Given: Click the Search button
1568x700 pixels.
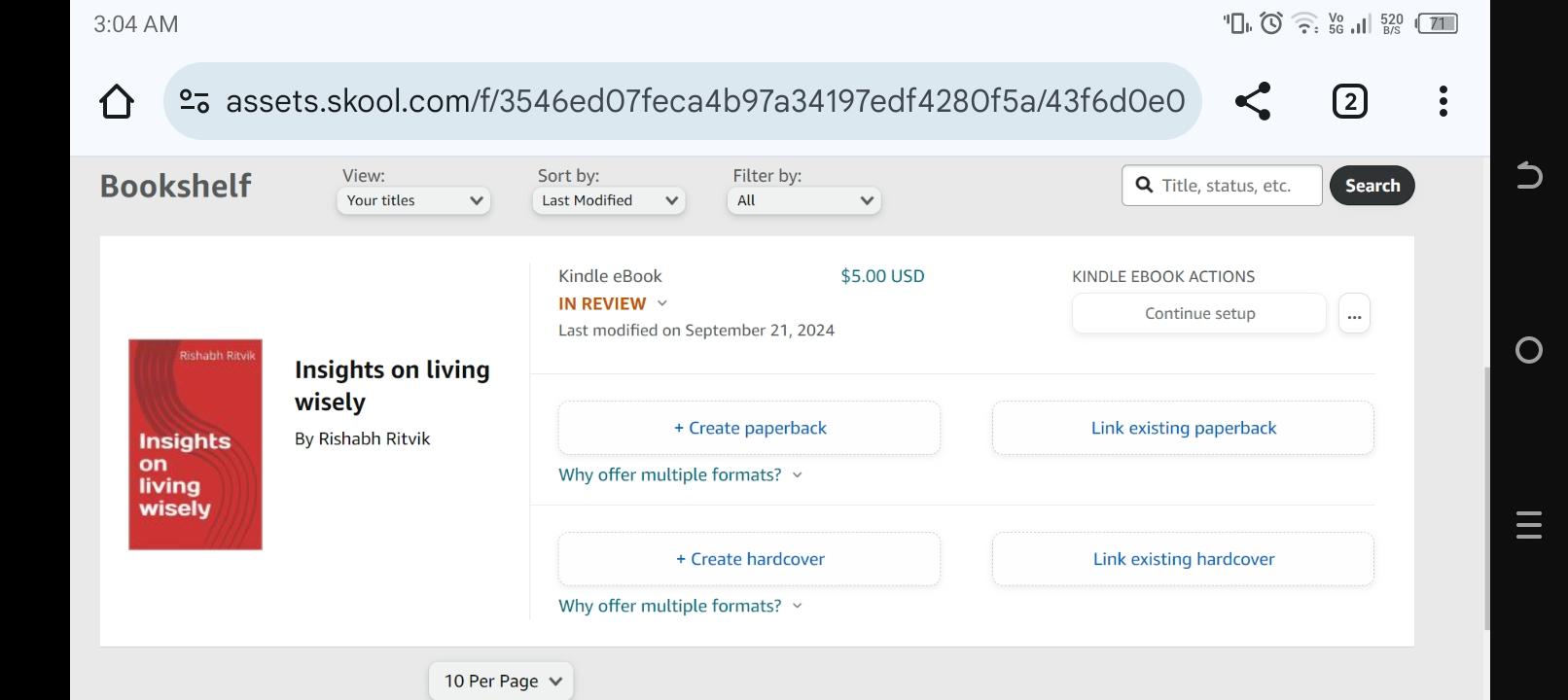Looking at the screenshot, I should coord(1372,186).
